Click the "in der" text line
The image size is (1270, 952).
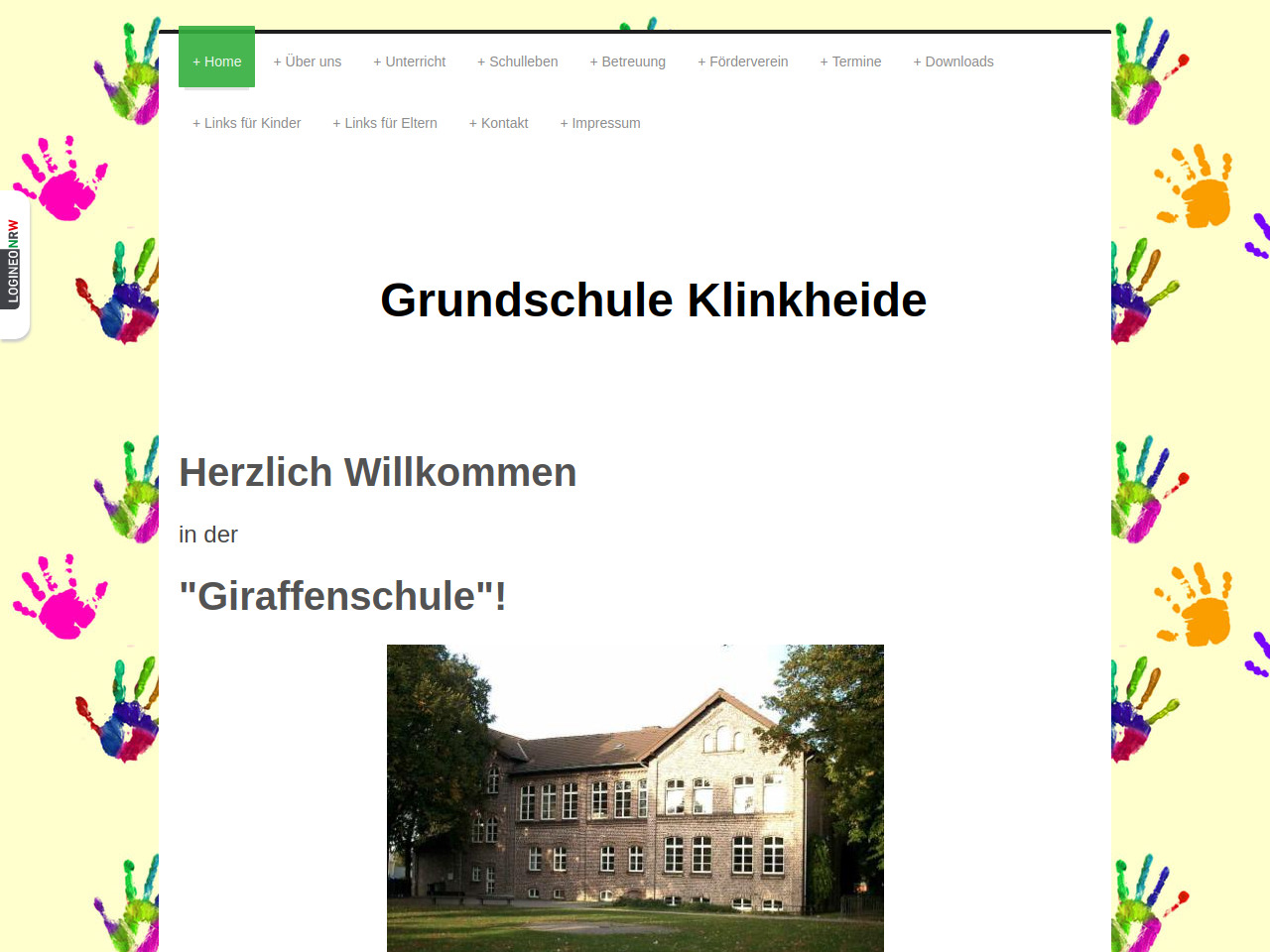tap(208, 535)
